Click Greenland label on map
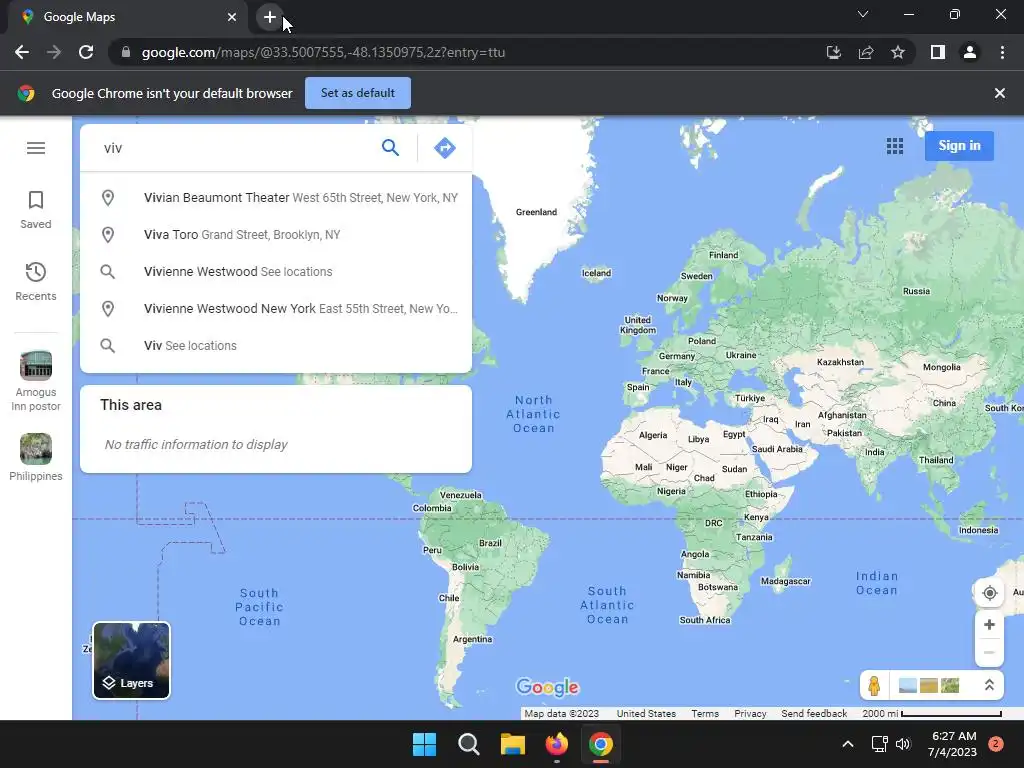 pos(536,212)
